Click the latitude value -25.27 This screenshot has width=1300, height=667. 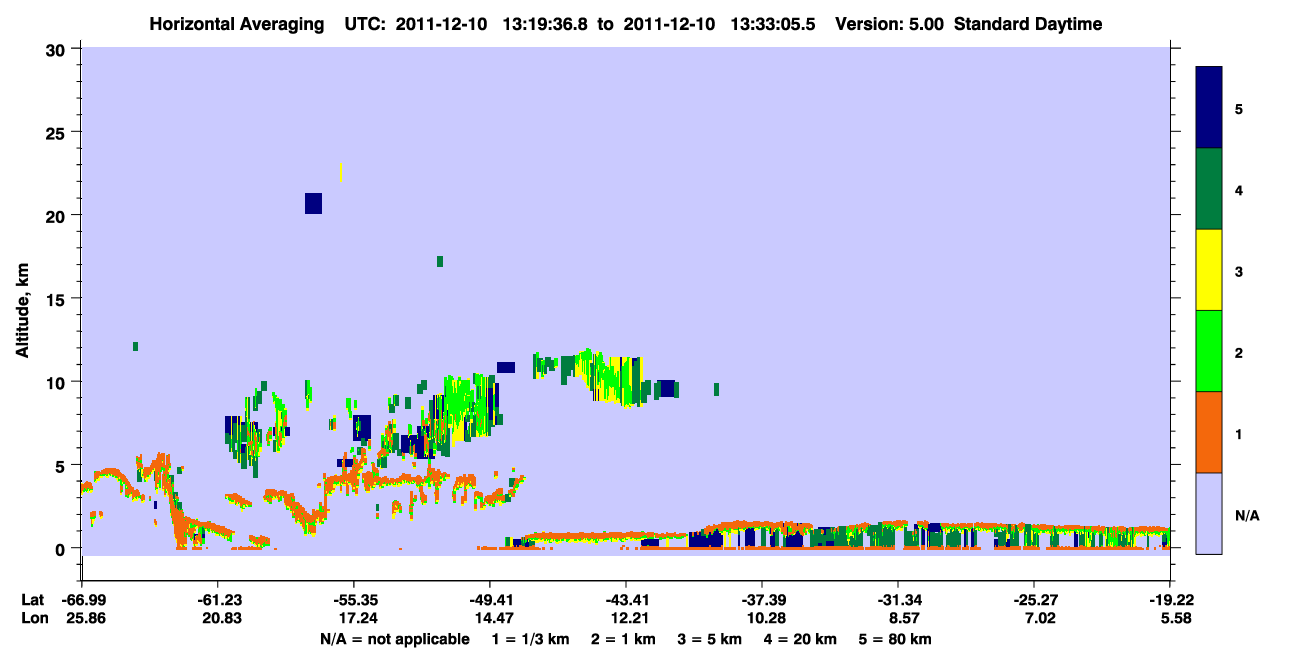(1034, 600)
